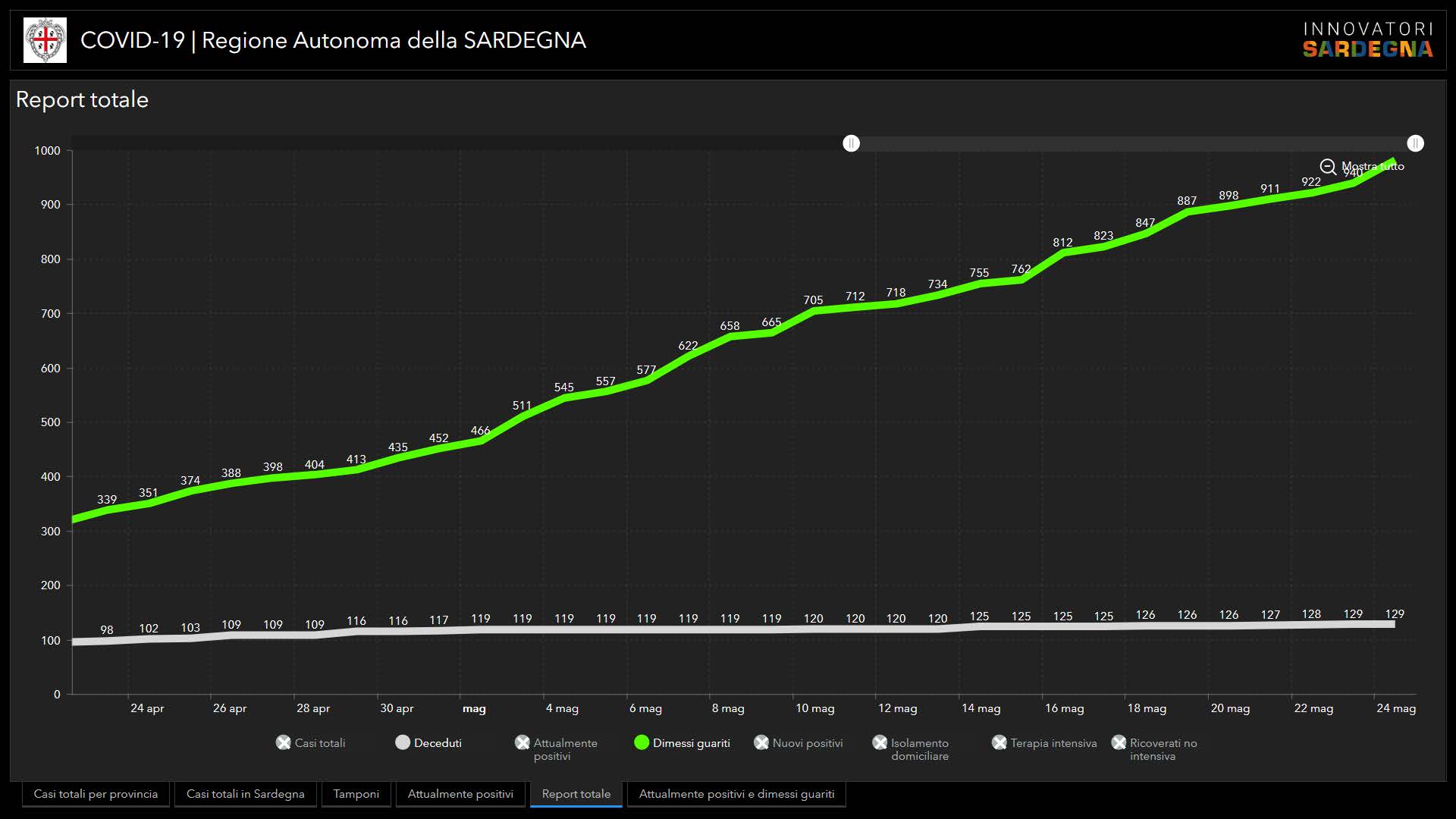Click the Sardegna region crest logo

coord(45,40)
